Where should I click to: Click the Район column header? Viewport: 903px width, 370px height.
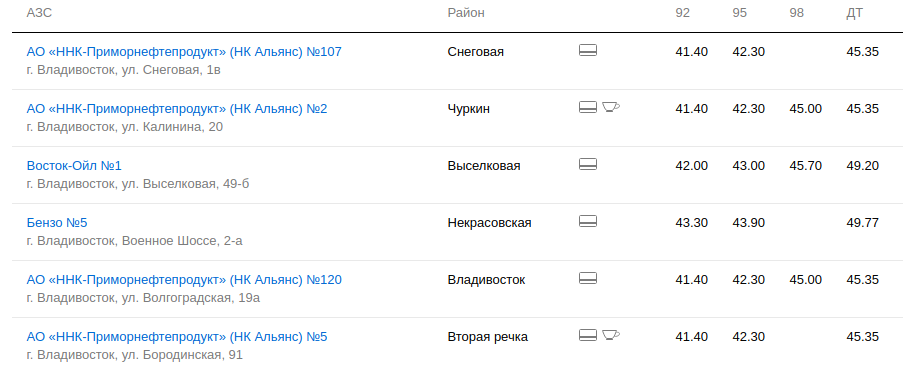coord(466,13)
